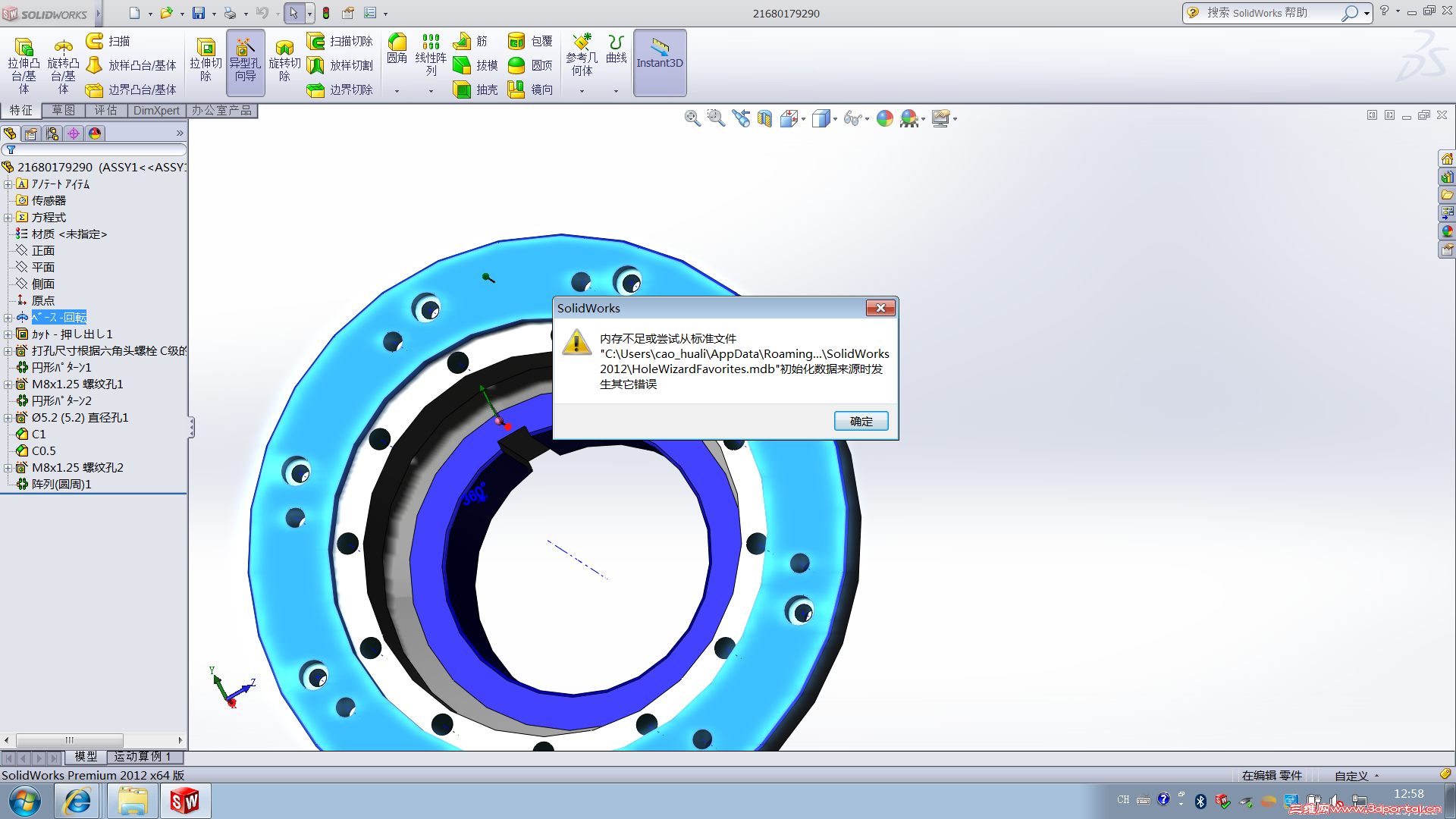Expand the 方程式 tree node
1456x819 pixels.
click(8, 218)
